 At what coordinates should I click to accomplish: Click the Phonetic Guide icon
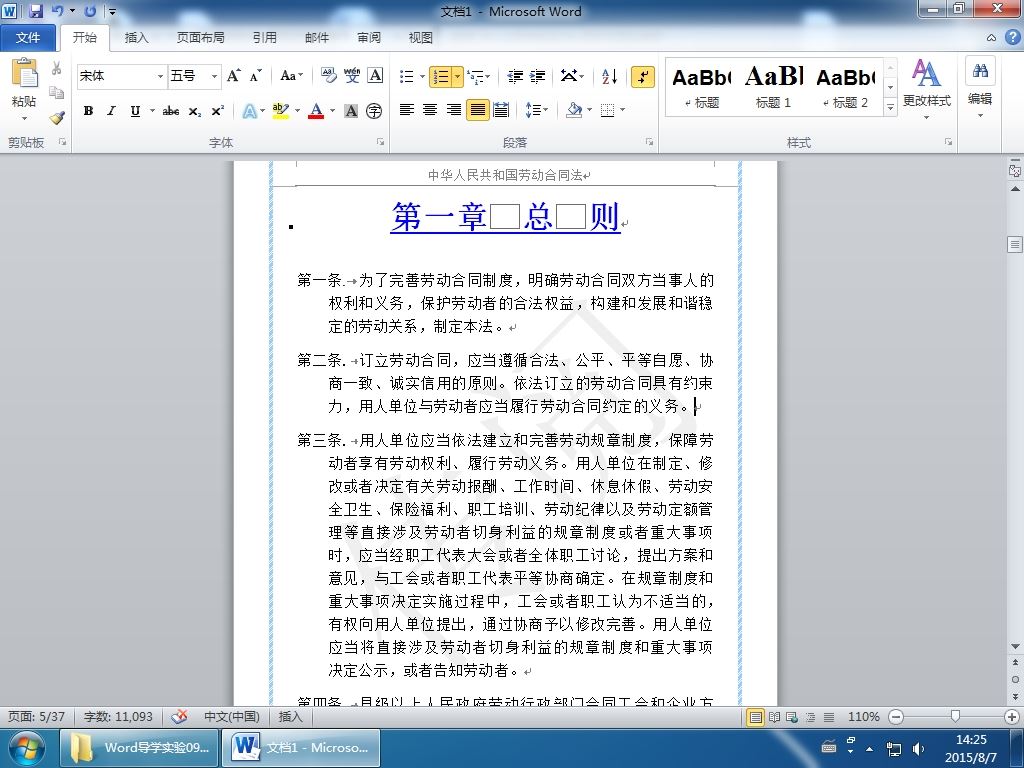[352, 76]
